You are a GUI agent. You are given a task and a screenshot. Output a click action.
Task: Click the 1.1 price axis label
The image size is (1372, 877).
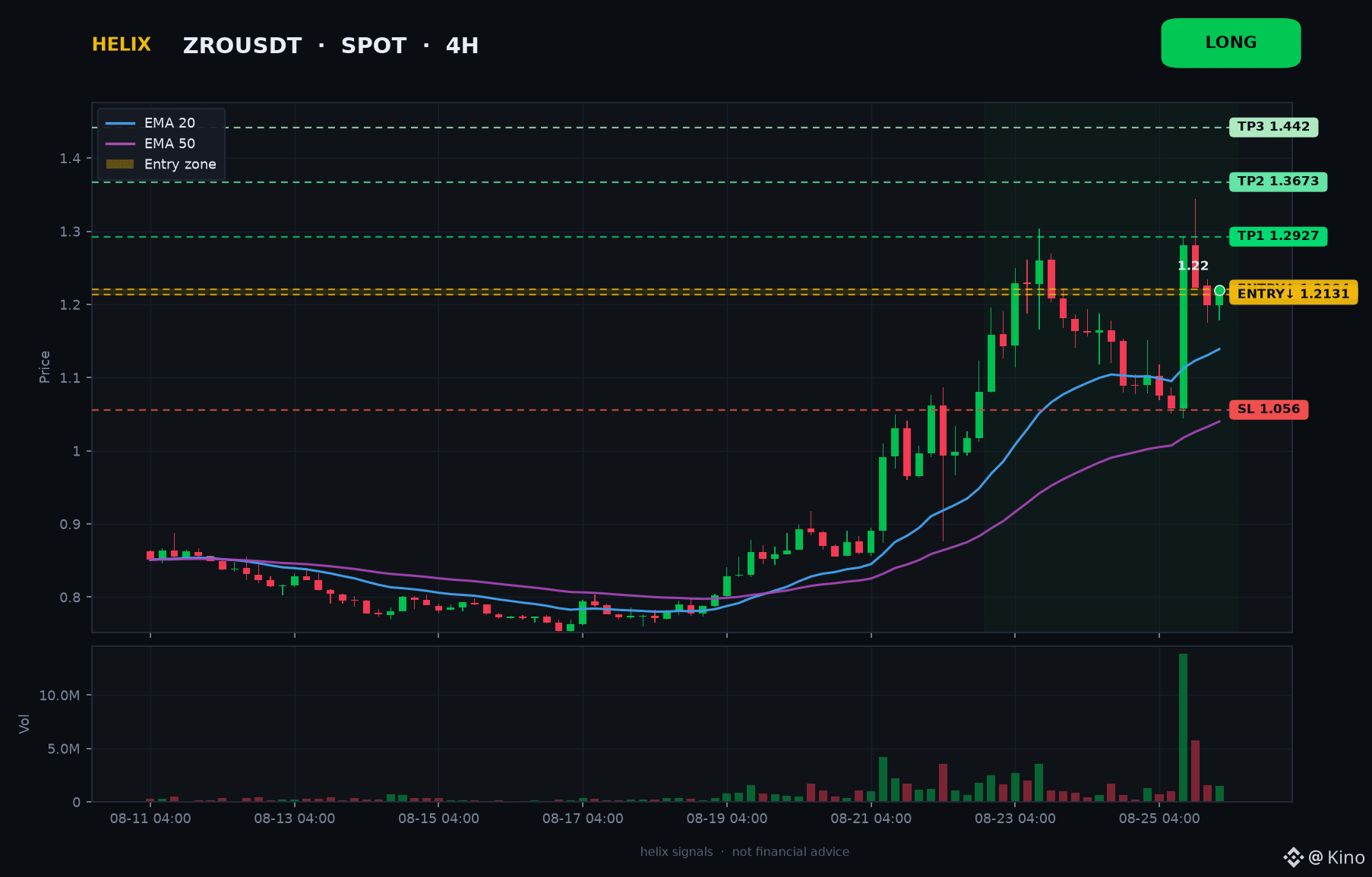(71, 378)
